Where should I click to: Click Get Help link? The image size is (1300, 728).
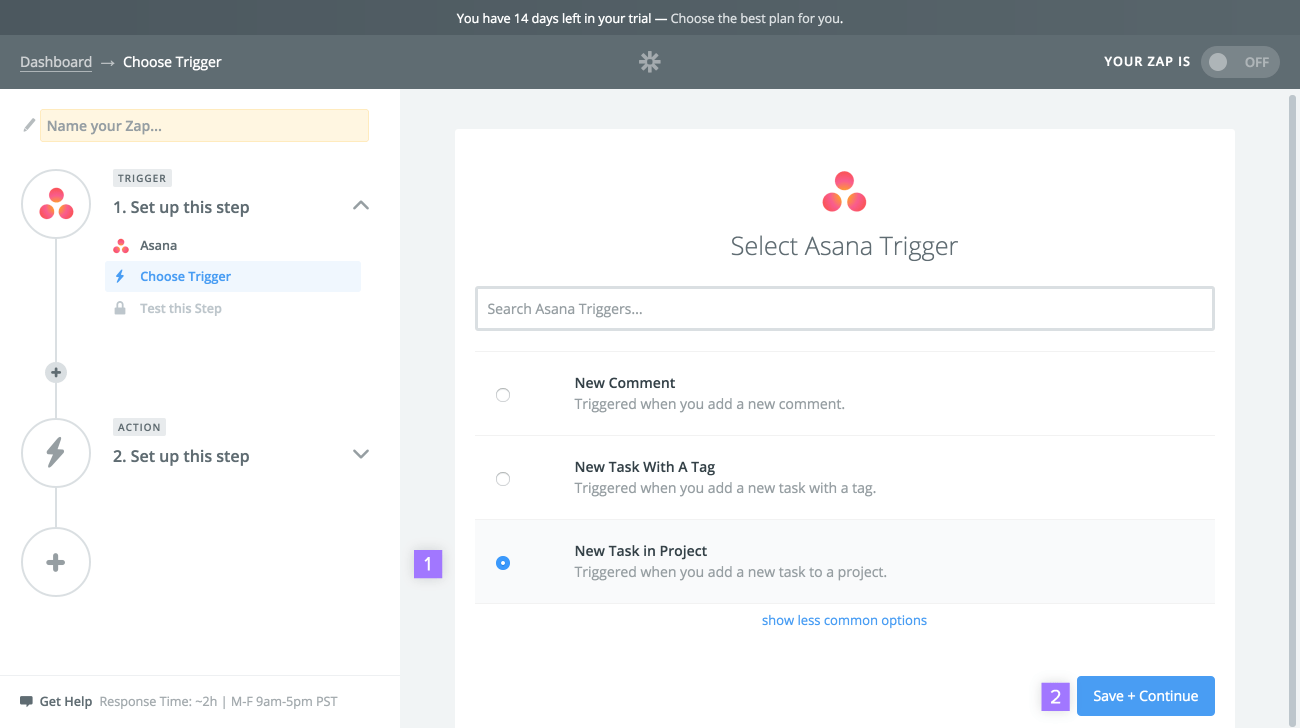[x=66, y=702]
